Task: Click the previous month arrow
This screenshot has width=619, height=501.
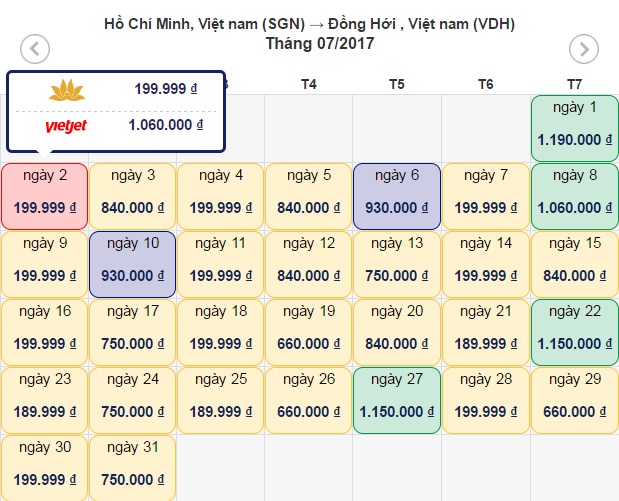Action: [35, 48]
